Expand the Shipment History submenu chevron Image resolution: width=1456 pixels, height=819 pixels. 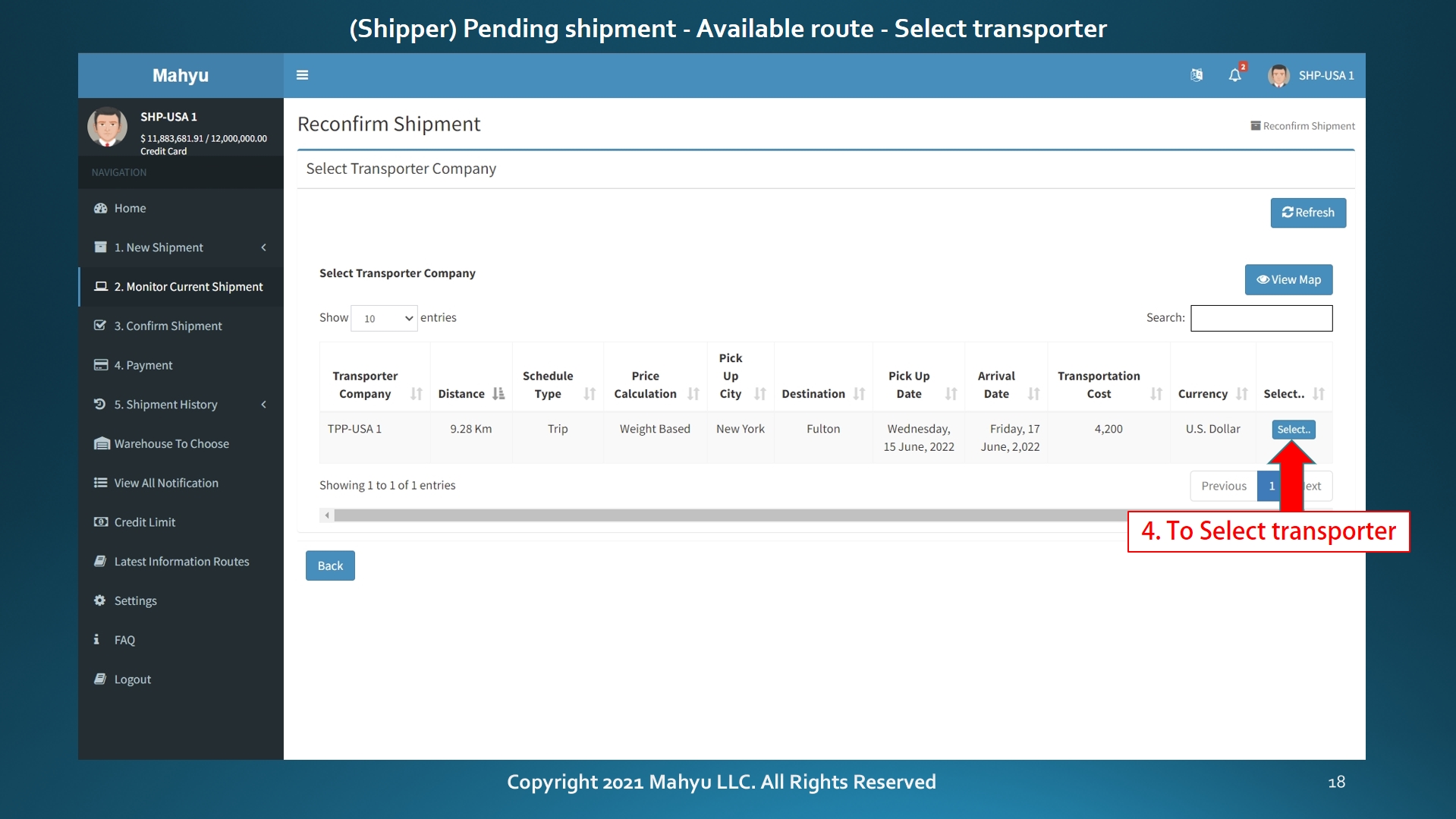[x=264, y=405]
